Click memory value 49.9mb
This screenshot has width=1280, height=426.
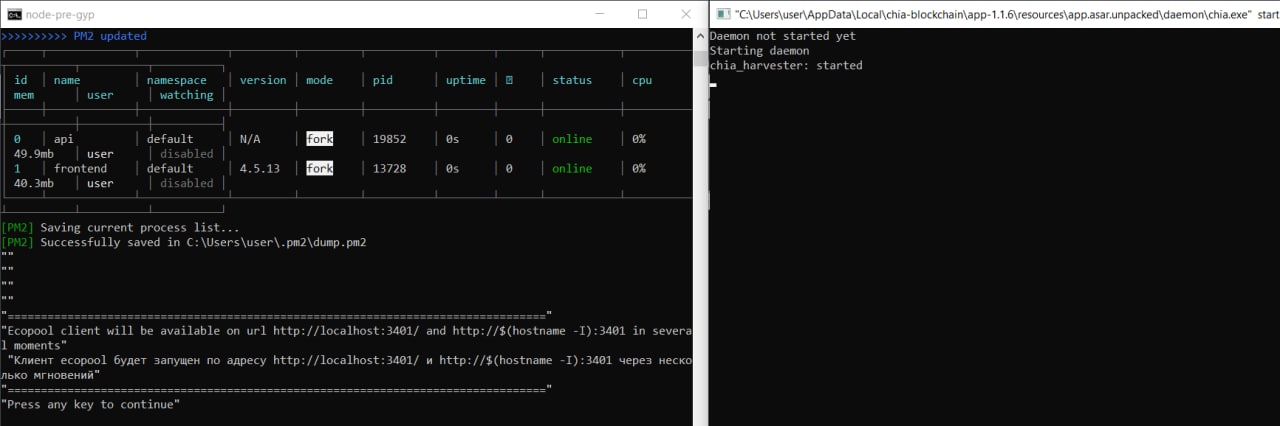point(34,154)
